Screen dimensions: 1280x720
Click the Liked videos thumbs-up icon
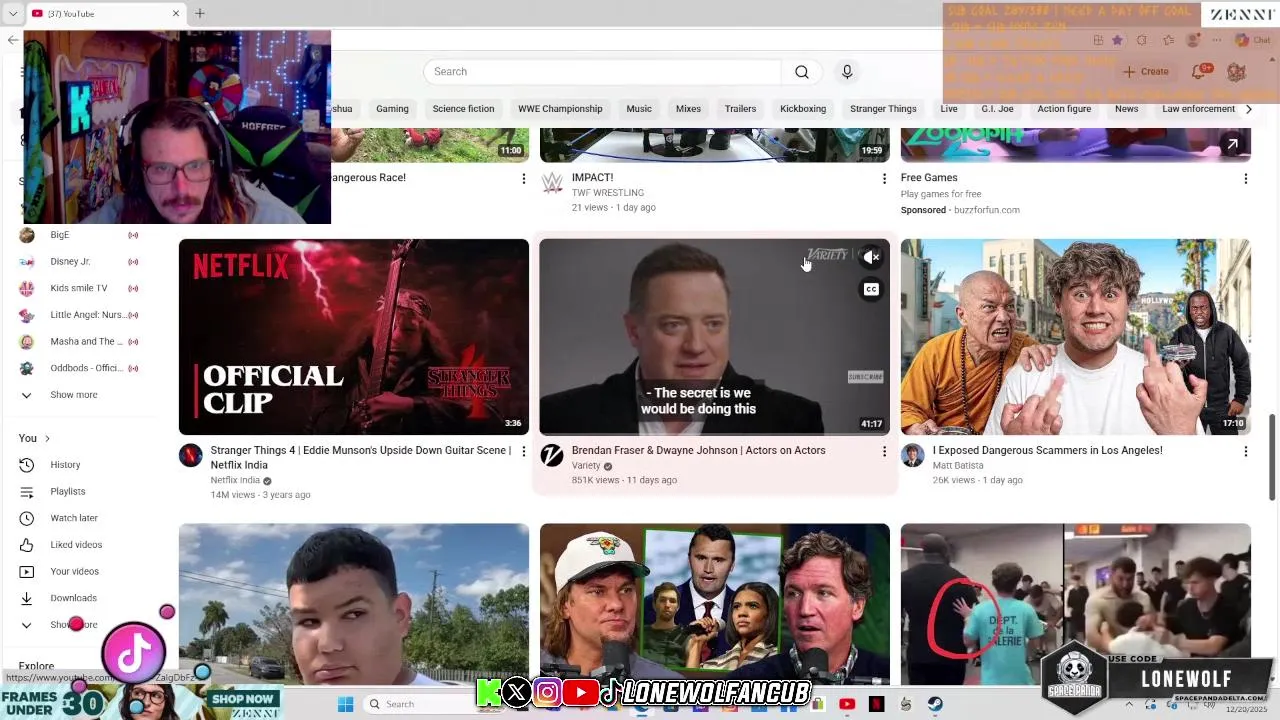(x=27, y=545)
